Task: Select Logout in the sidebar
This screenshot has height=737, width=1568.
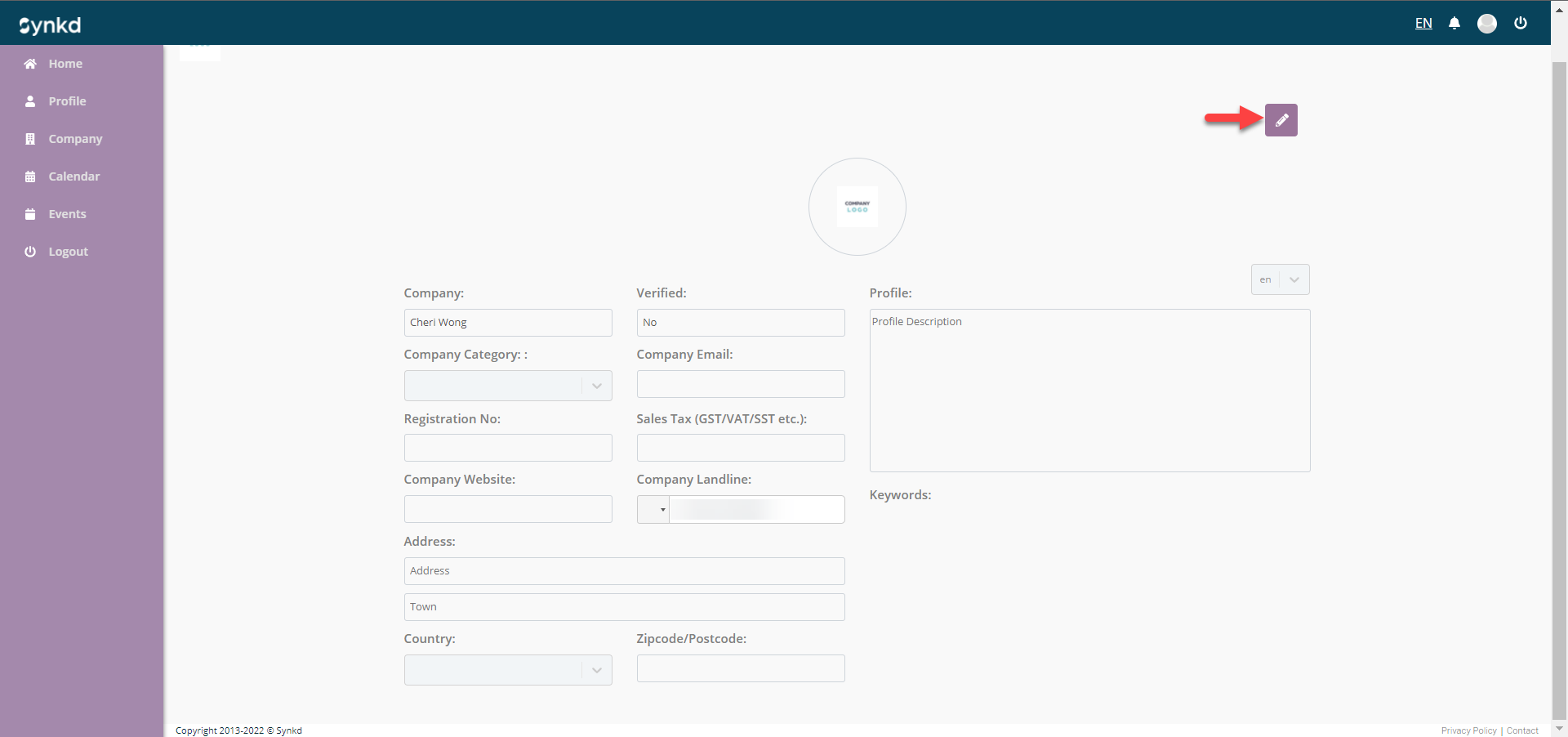Action: [68, 252]
